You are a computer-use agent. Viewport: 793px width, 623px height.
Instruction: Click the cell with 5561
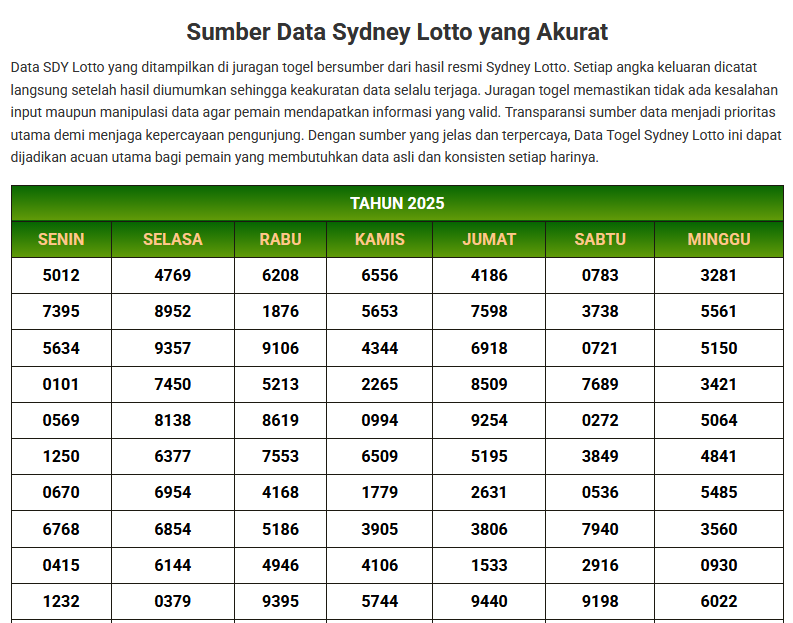coord(719,312)
